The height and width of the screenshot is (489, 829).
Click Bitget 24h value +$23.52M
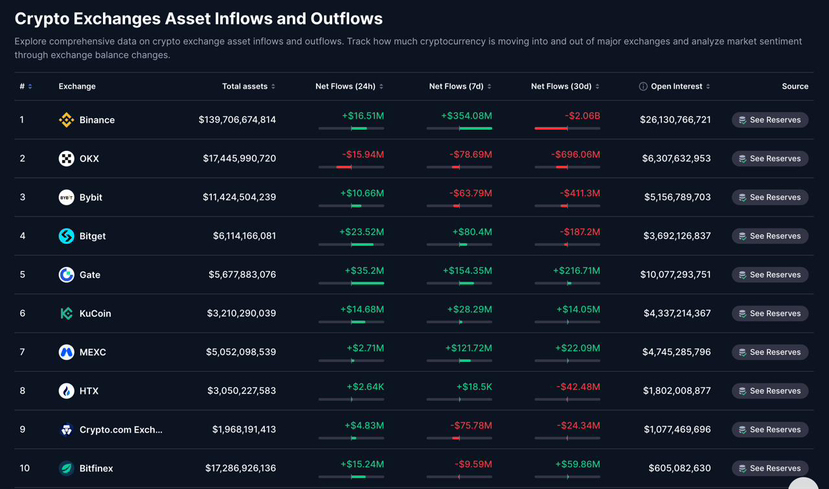point(362,232)
